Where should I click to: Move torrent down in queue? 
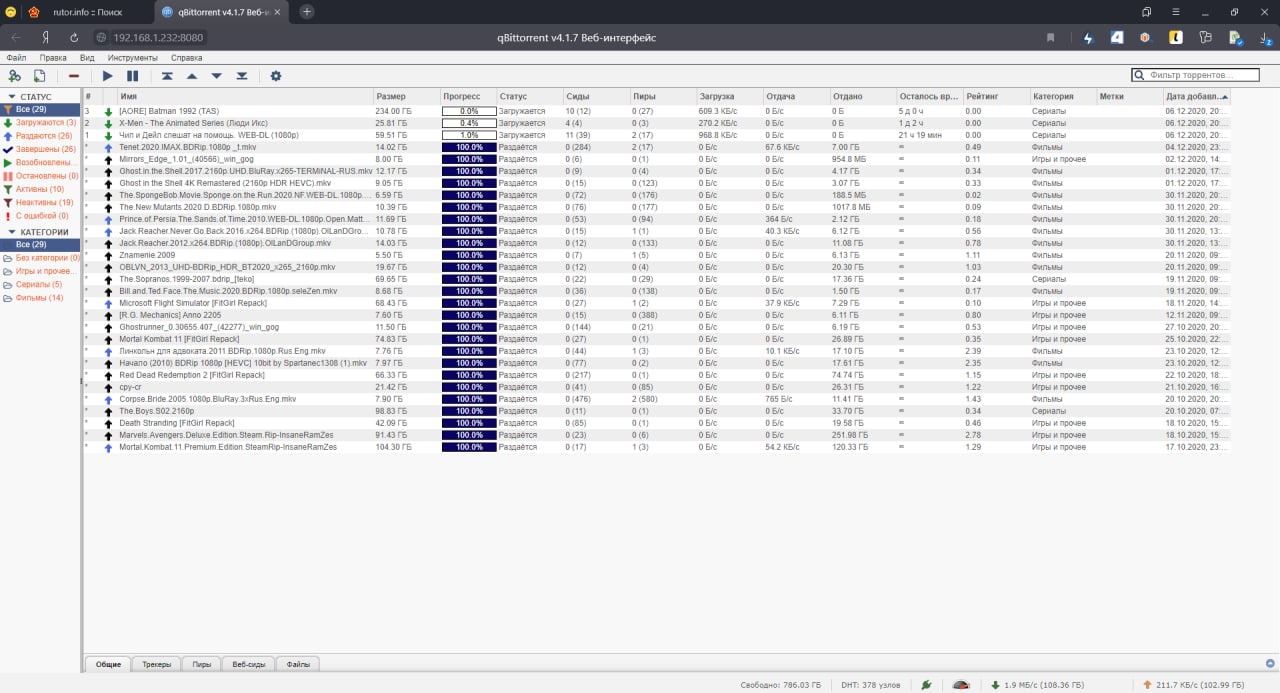click(217, 75)
